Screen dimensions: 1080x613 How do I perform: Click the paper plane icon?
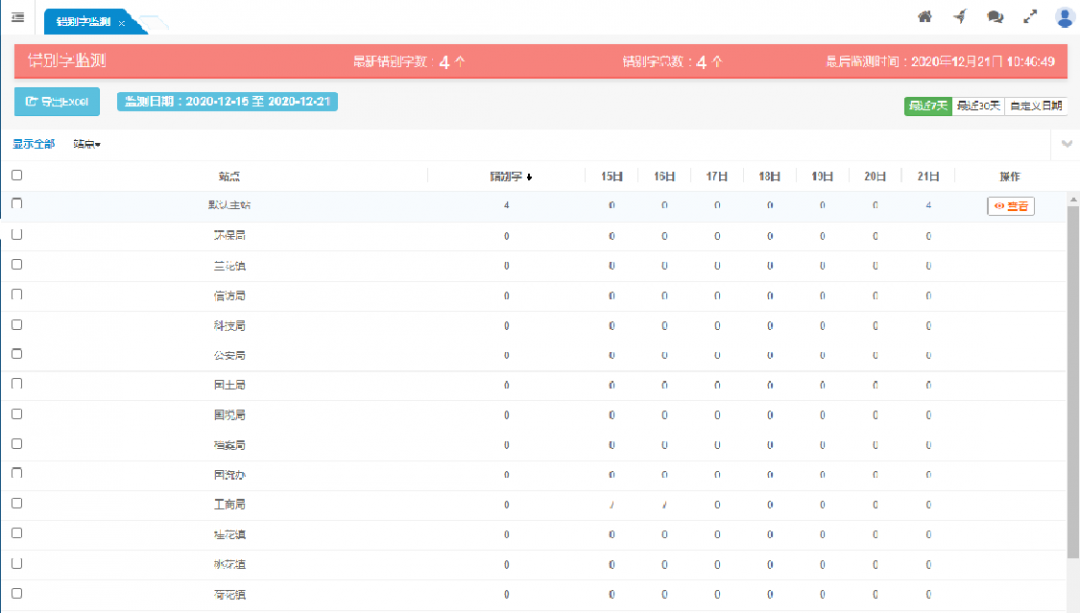click(x=959, y=17)
